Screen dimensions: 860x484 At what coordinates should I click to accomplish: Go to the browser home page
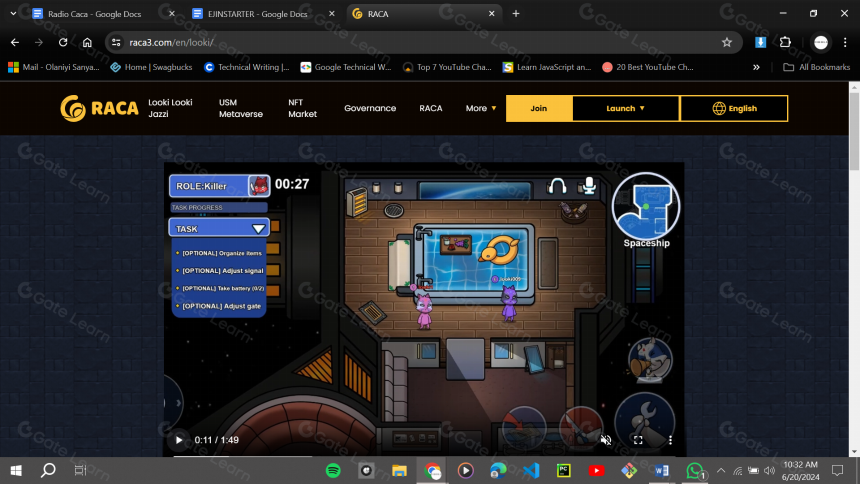[x=87, y=42]
